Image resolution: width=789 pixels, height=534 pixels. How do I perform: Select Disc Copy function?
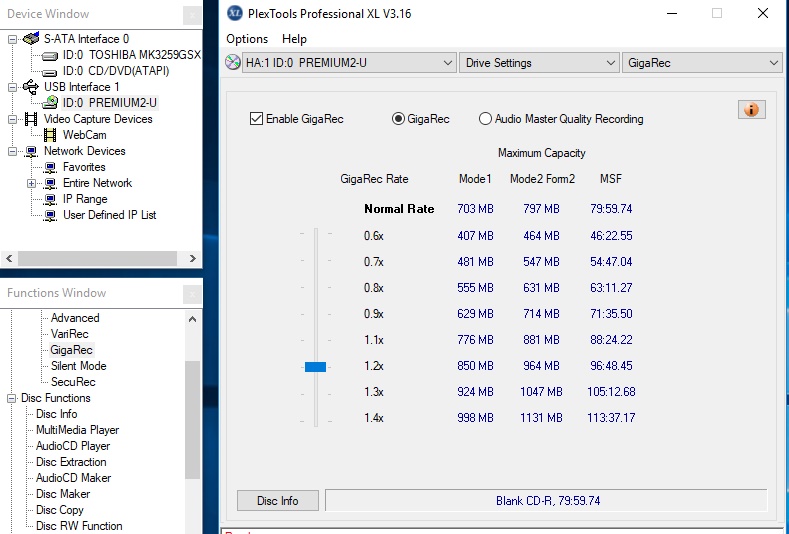pos(59,510)
